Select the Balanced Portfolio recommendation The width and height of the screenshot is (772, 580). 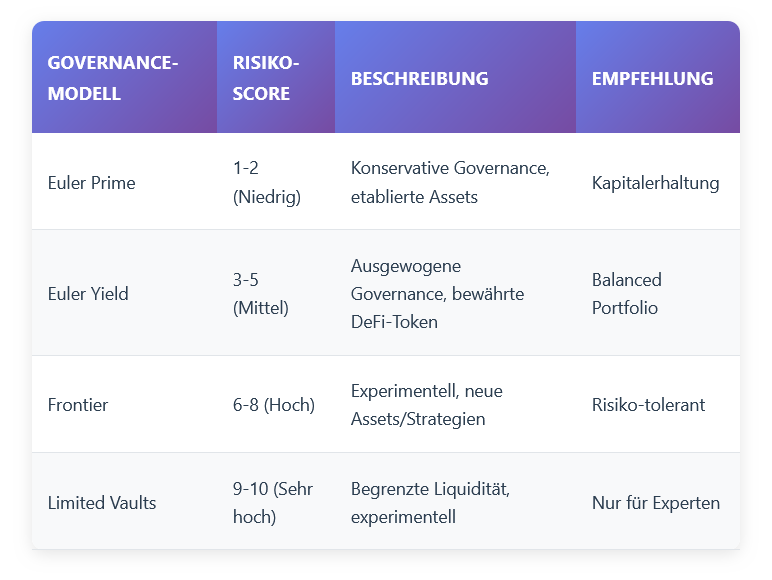[x=627, y=294]
